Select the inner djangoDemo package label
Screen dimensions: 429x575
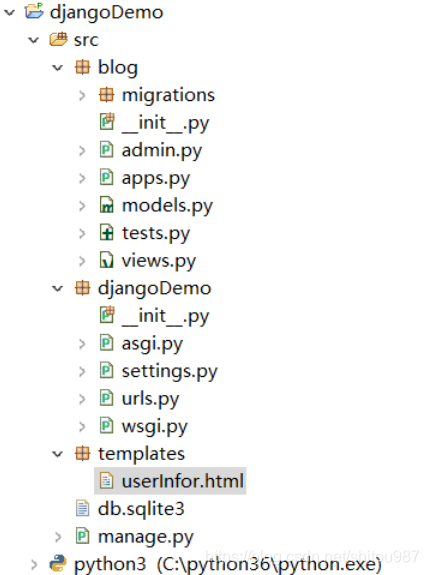click(154, 289)
